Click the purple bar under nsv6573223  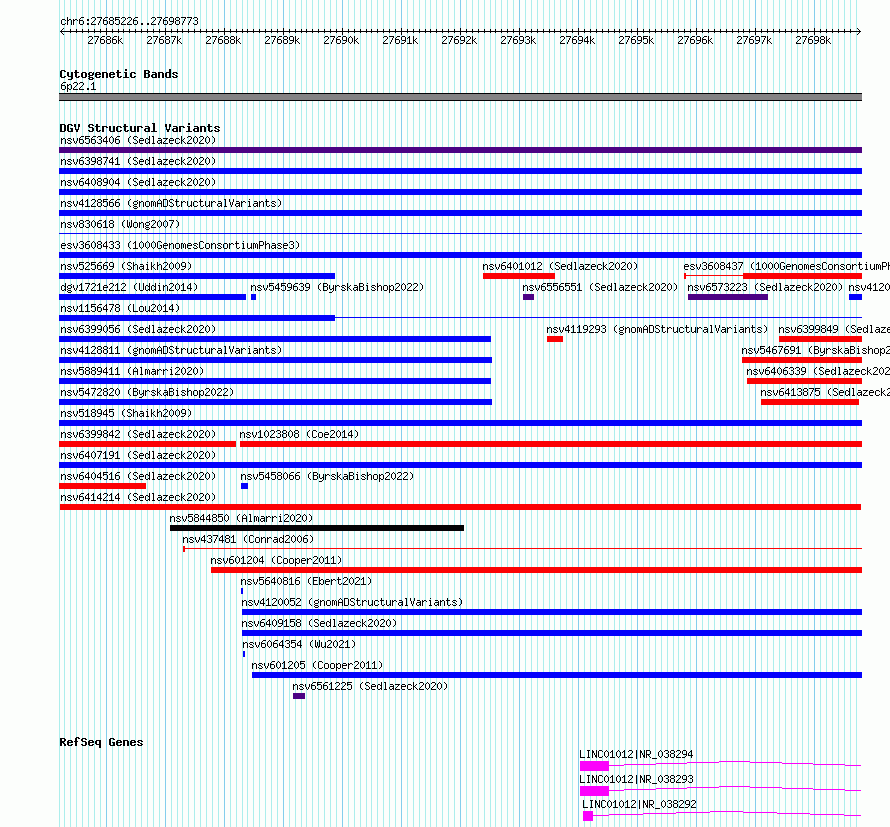[728, 297]
